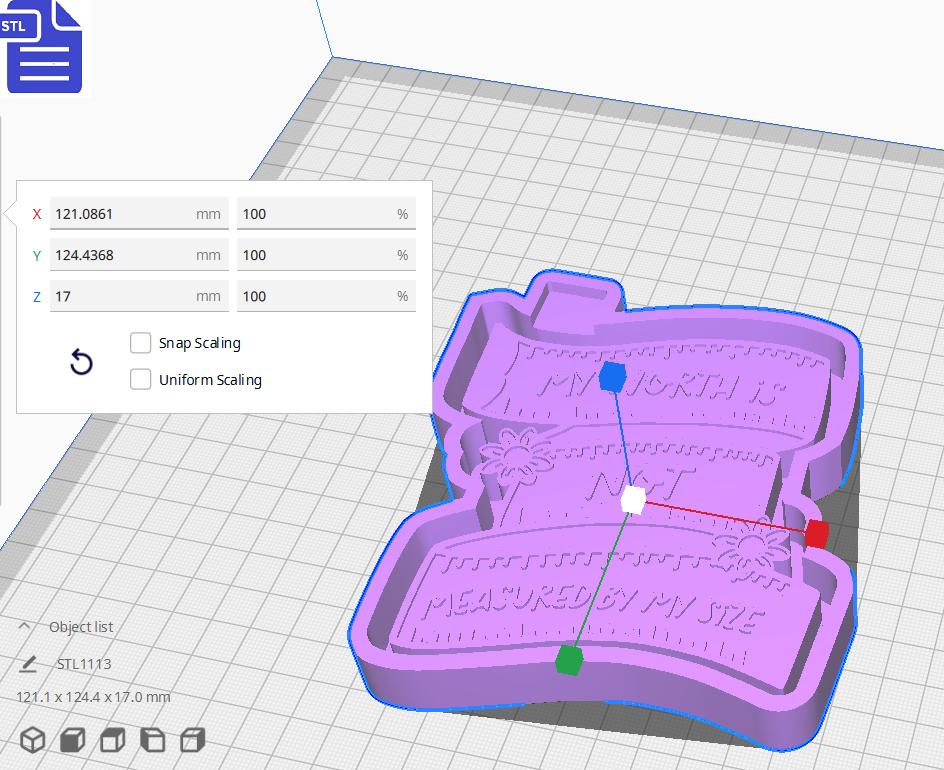Select STL1113 in the Object list
Viewport: 944px width, 770px height.
(x=82, y=663)
